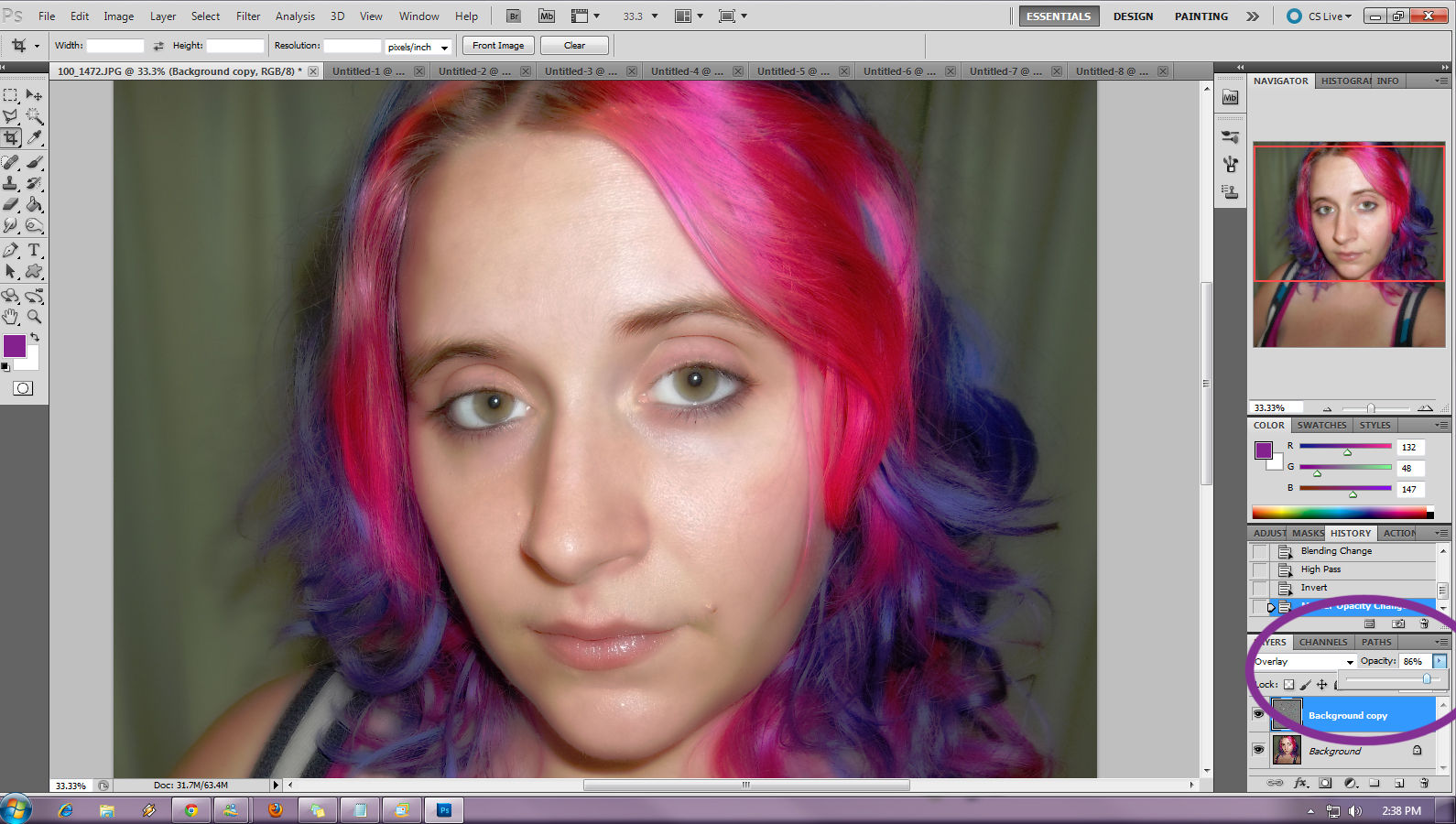Click the Front Image button

pyautogui.click(x=498, y=46)
